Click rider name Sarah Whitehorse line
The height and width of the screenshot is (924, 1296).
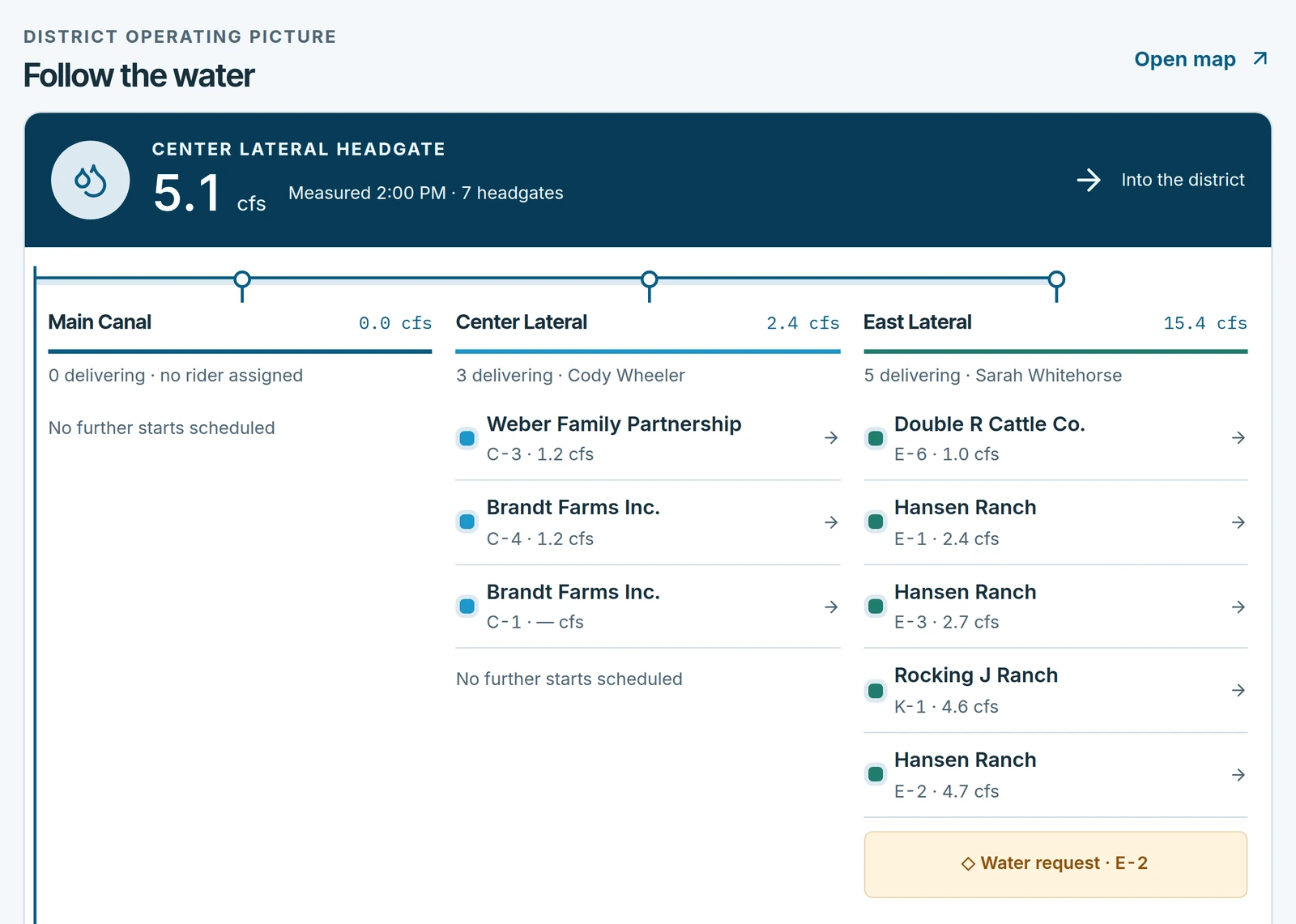[x=993, y=376]
